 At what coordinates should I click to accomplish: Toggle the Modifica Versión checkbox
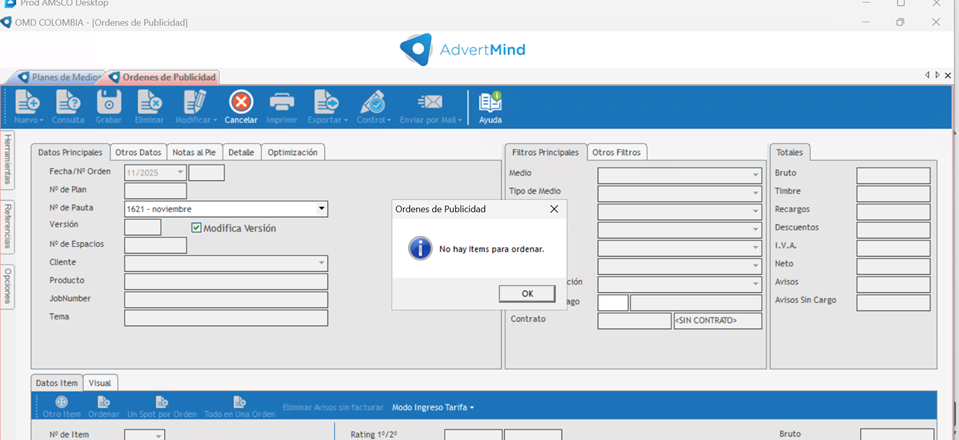pos(196,228)
